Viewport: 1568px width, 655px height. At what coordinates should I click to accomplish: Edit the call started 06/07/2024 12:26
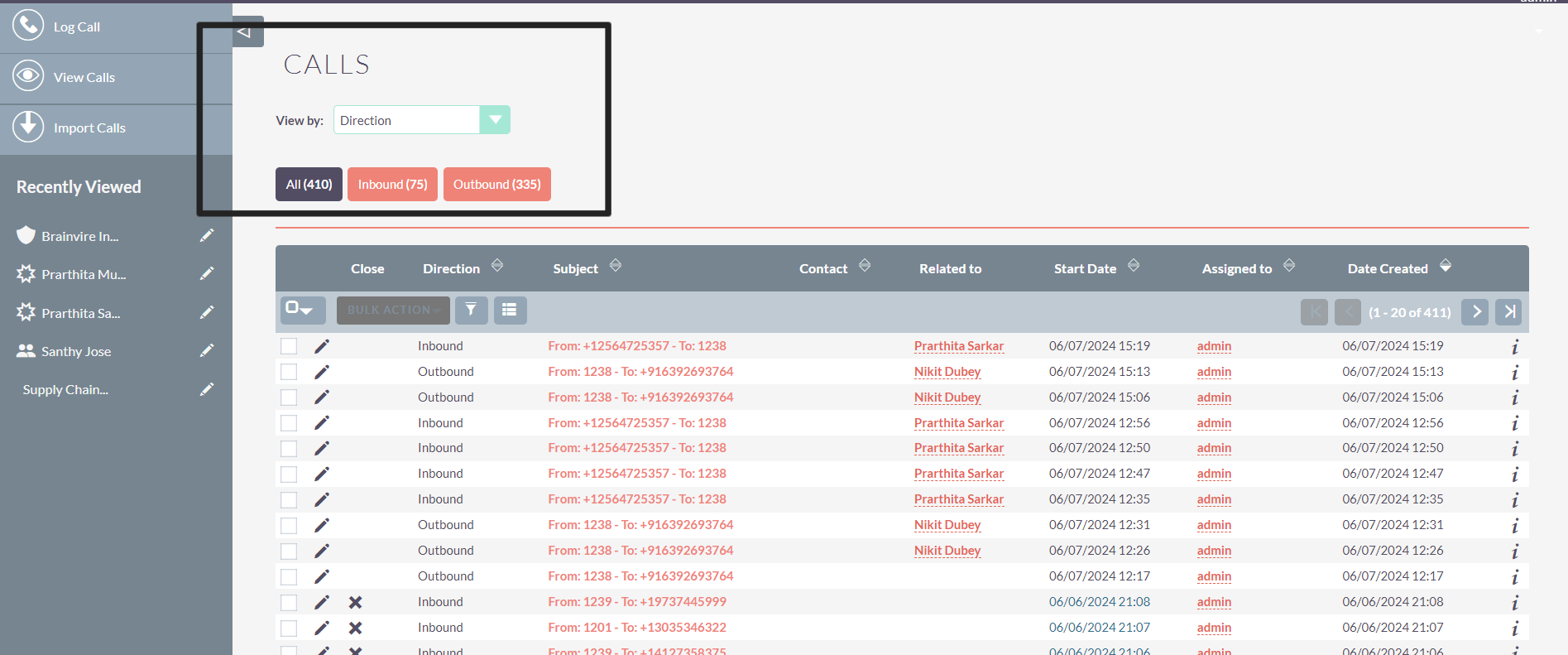coord(322,551)
